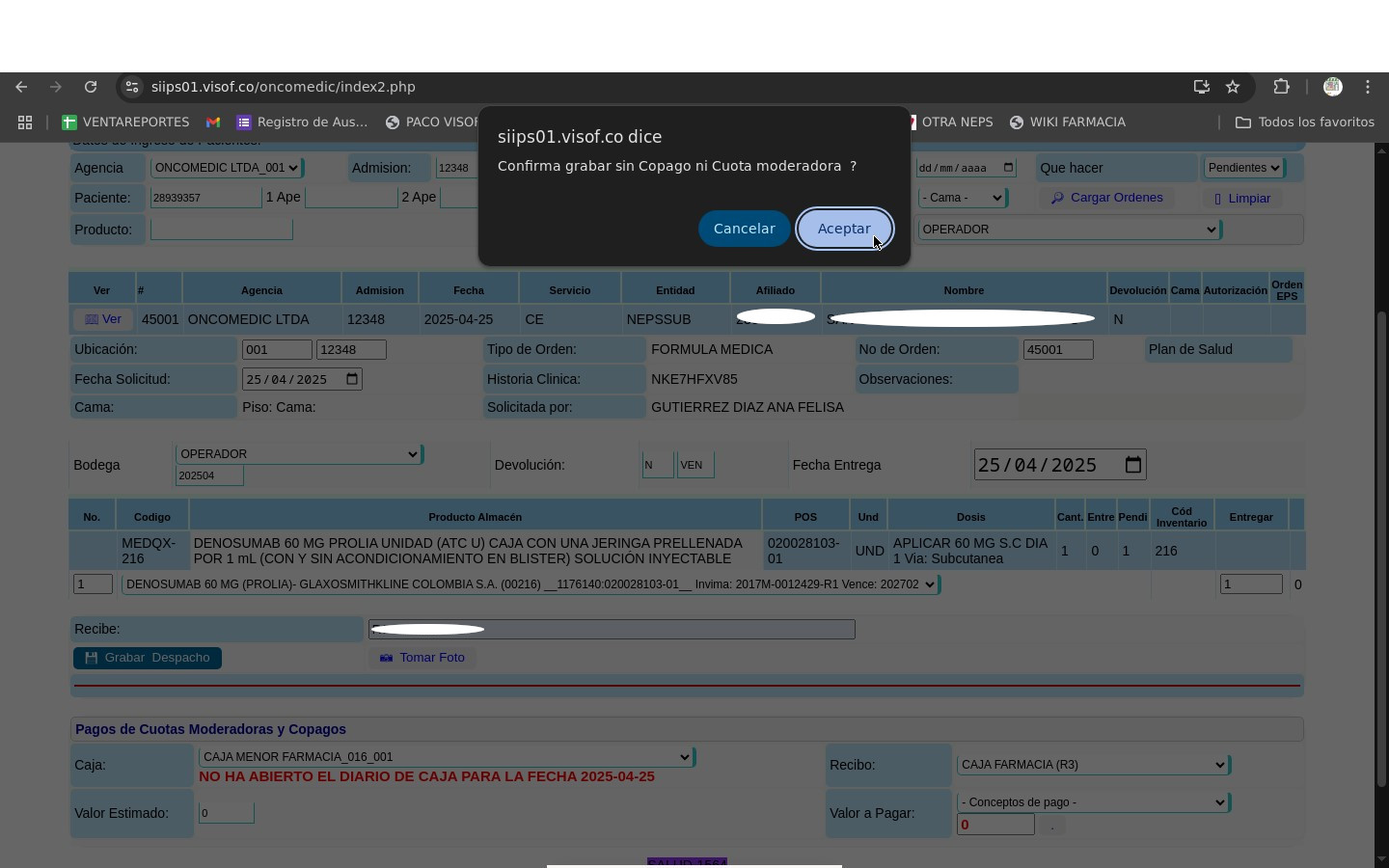The width and height of the screenshot is (1389, 868).
Task: Click the Valor Estimado input field
Action: (226, 813)
